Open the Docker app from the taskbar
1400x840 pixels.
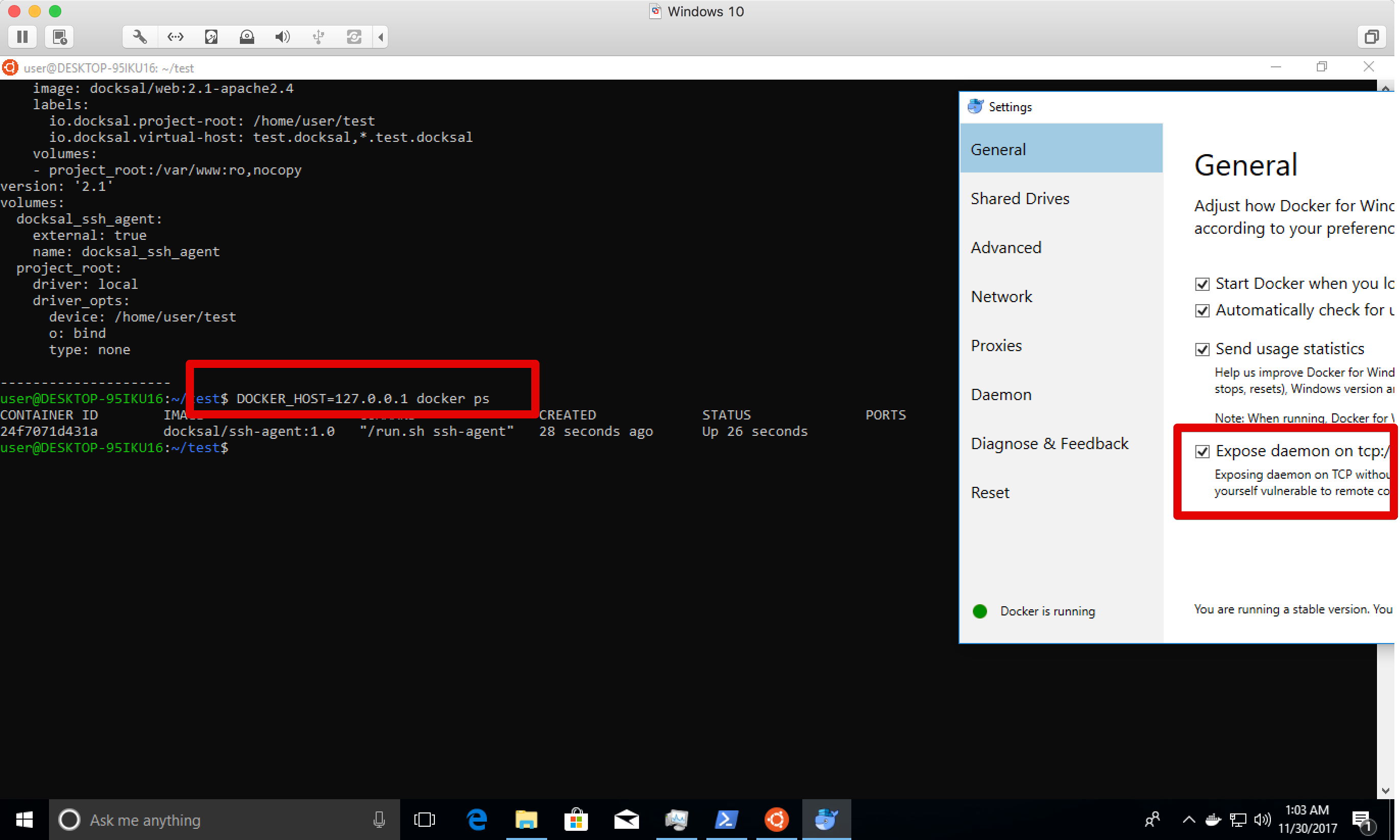point(826,820)
